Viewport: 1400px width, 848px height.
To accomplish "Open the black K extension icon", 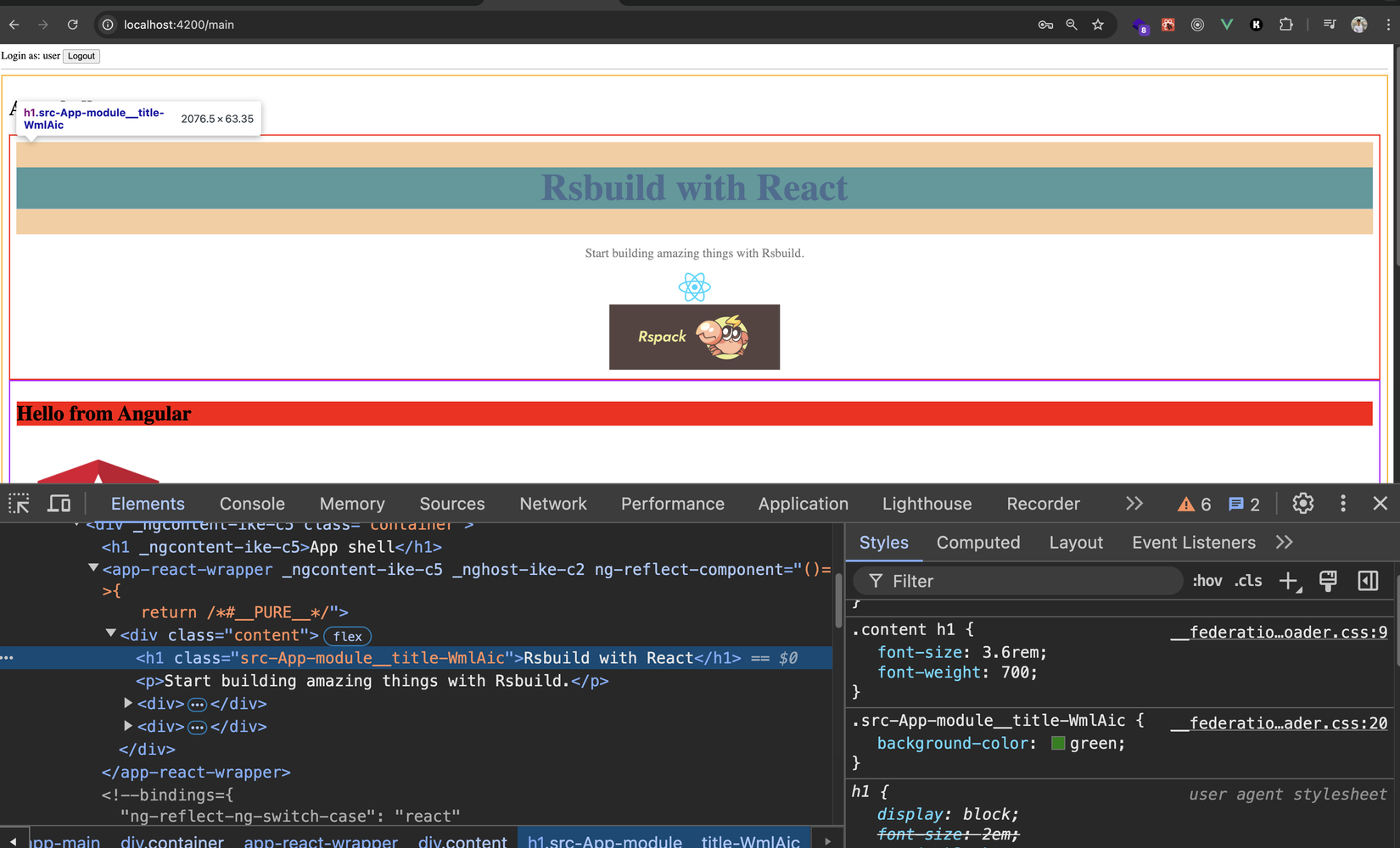I will (1257, 25).
